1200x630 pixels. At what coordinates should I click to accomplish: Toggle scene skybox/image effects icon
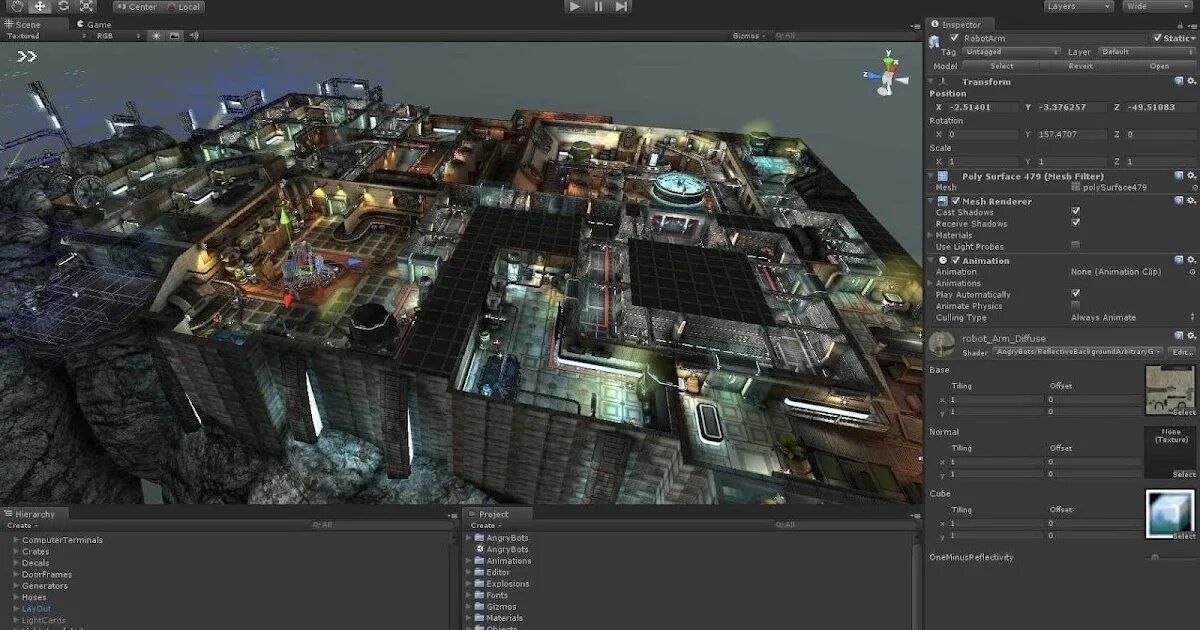point(174,36)
